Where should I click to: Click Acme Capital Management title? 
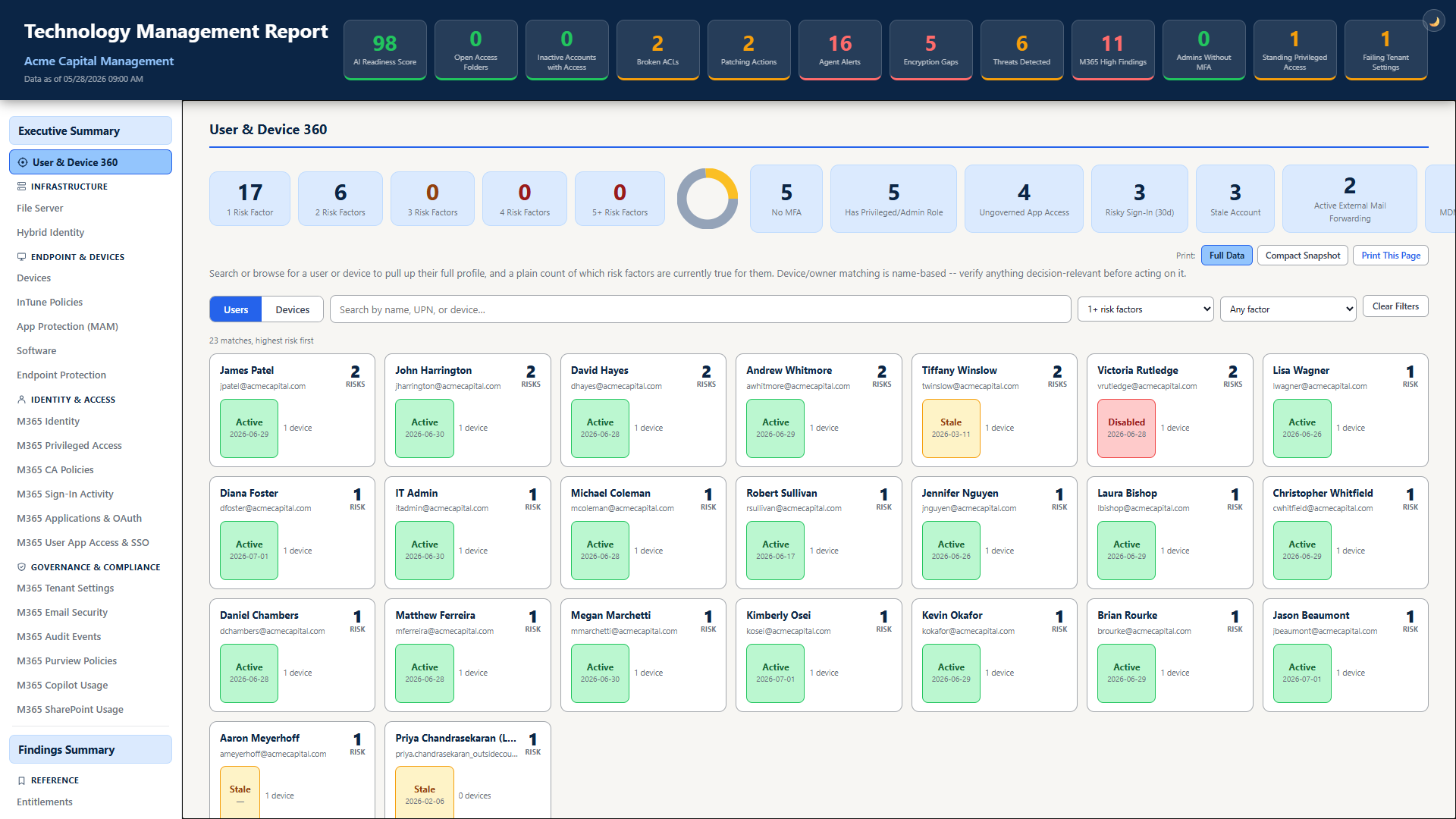click(x=99, y=61)
